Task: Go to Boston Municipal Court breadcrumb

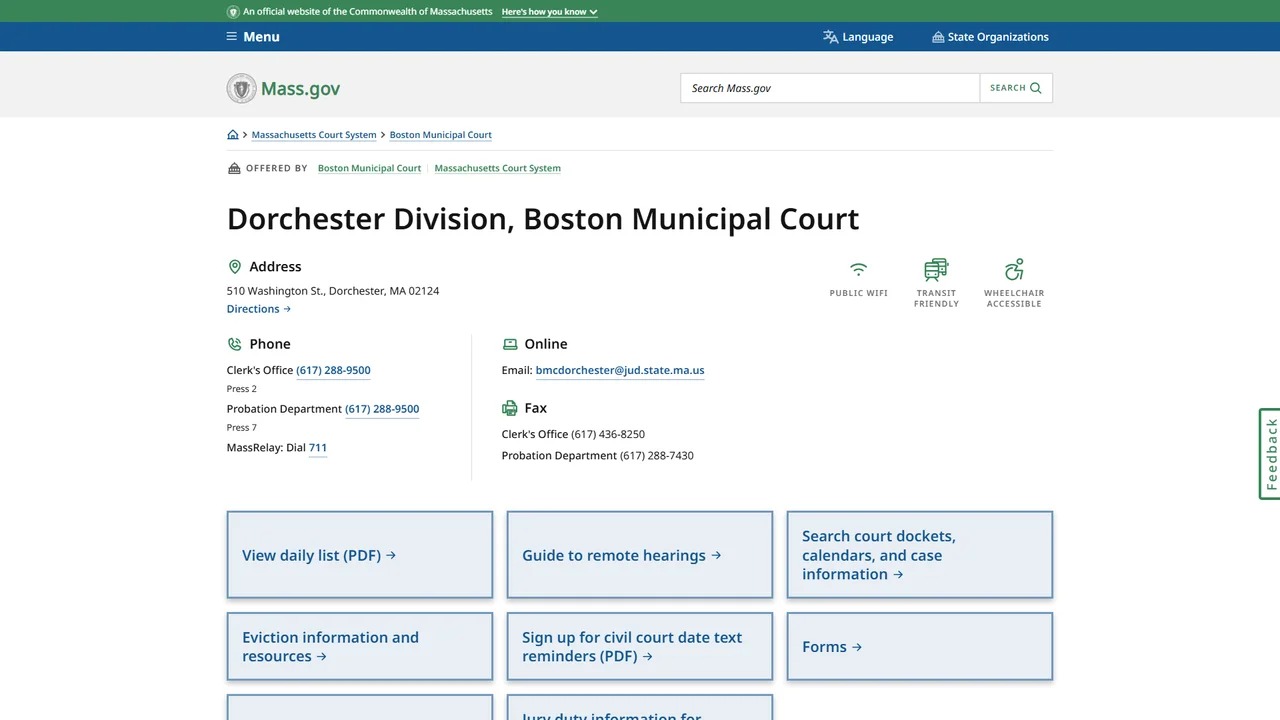Action: point(441,135)
